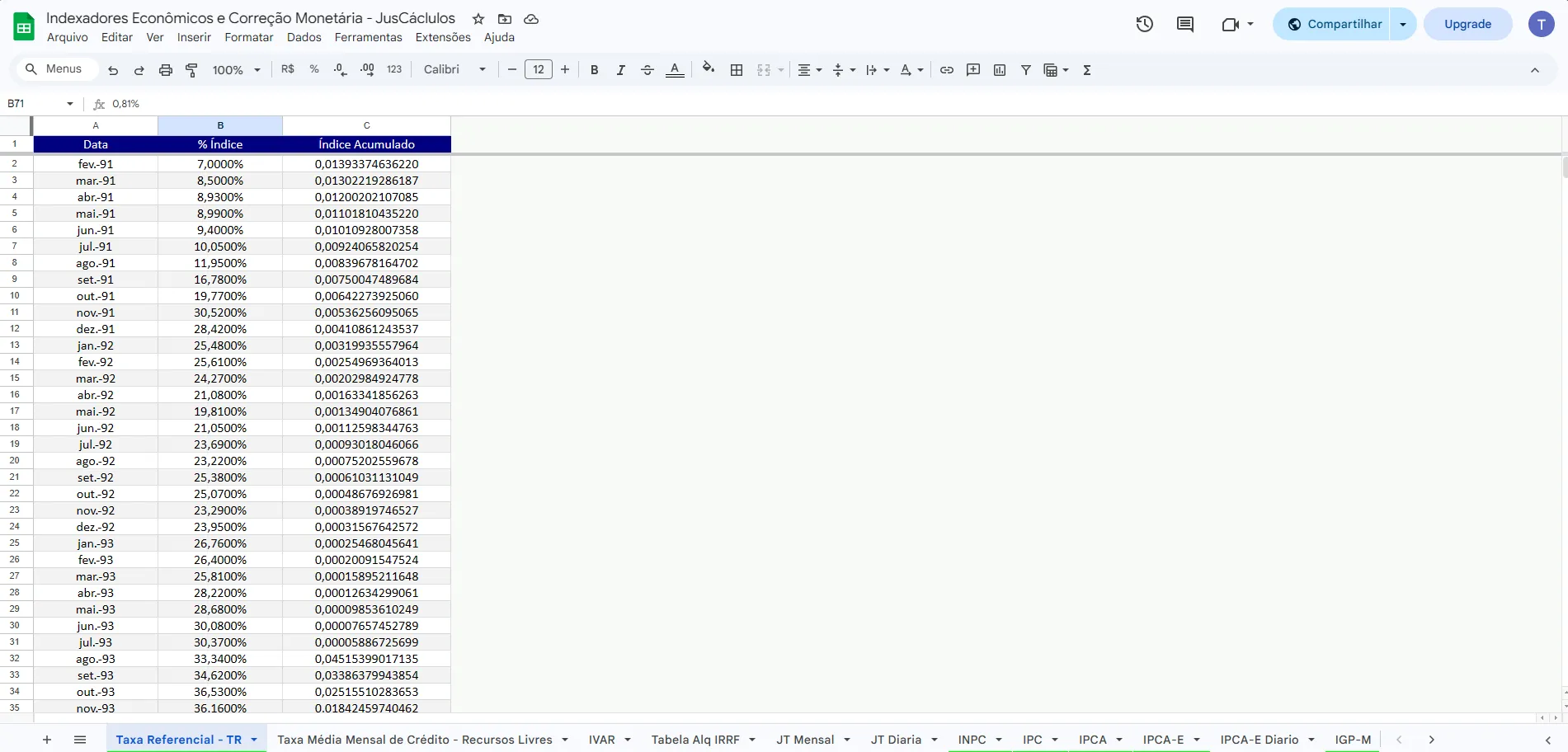The image size is (1568, 752).
Task: Open the functions sigma menu
Action: [x=1087, y=70]
